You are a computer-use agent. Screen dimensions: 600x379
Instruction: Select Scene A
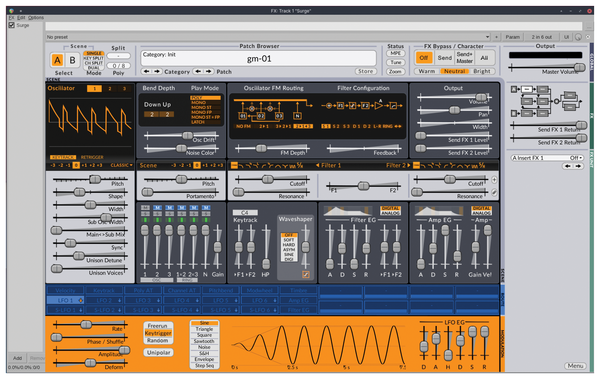pos(57,60)
